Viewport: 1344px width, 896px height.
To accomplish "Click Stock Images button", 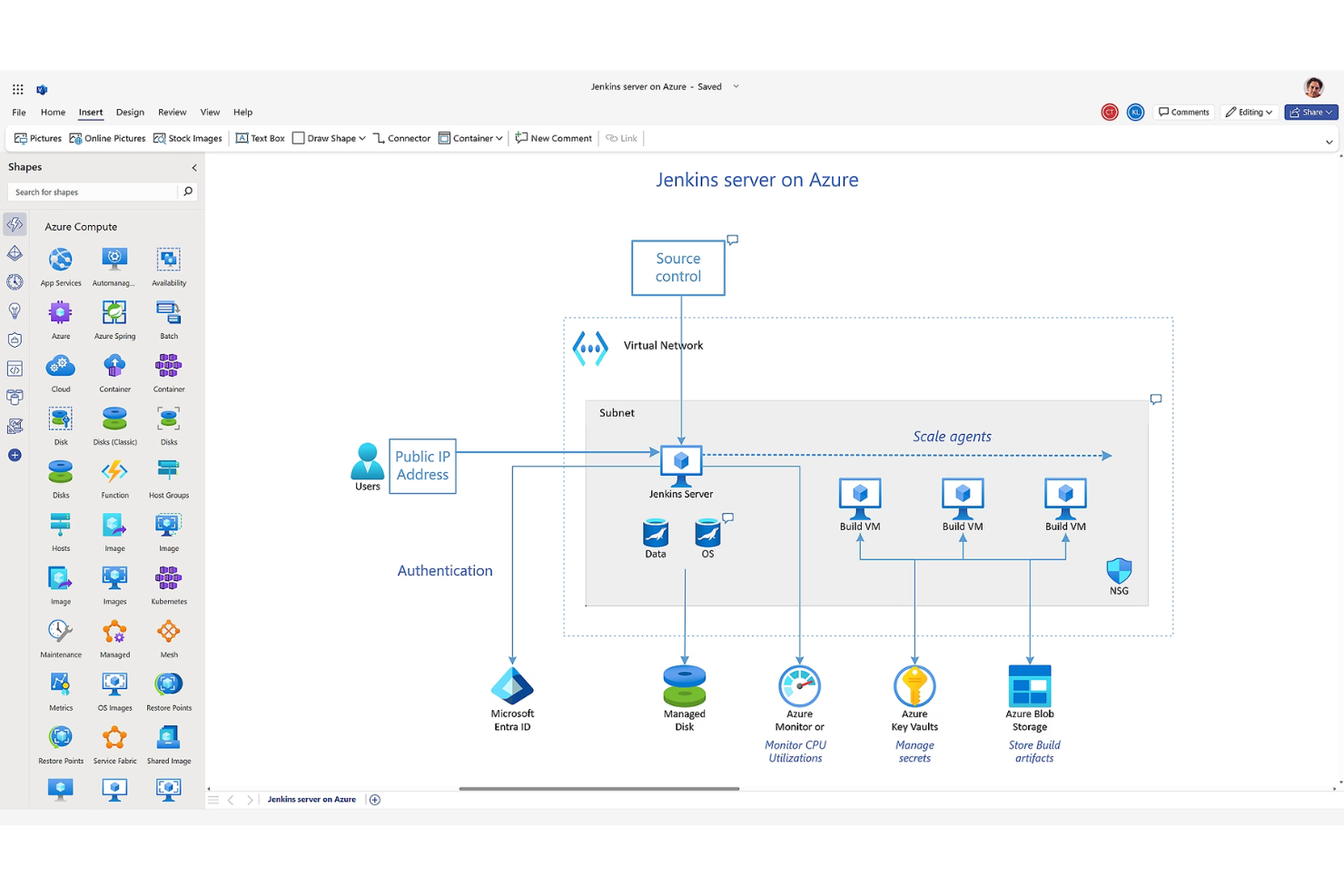I will tap(188, 139).
